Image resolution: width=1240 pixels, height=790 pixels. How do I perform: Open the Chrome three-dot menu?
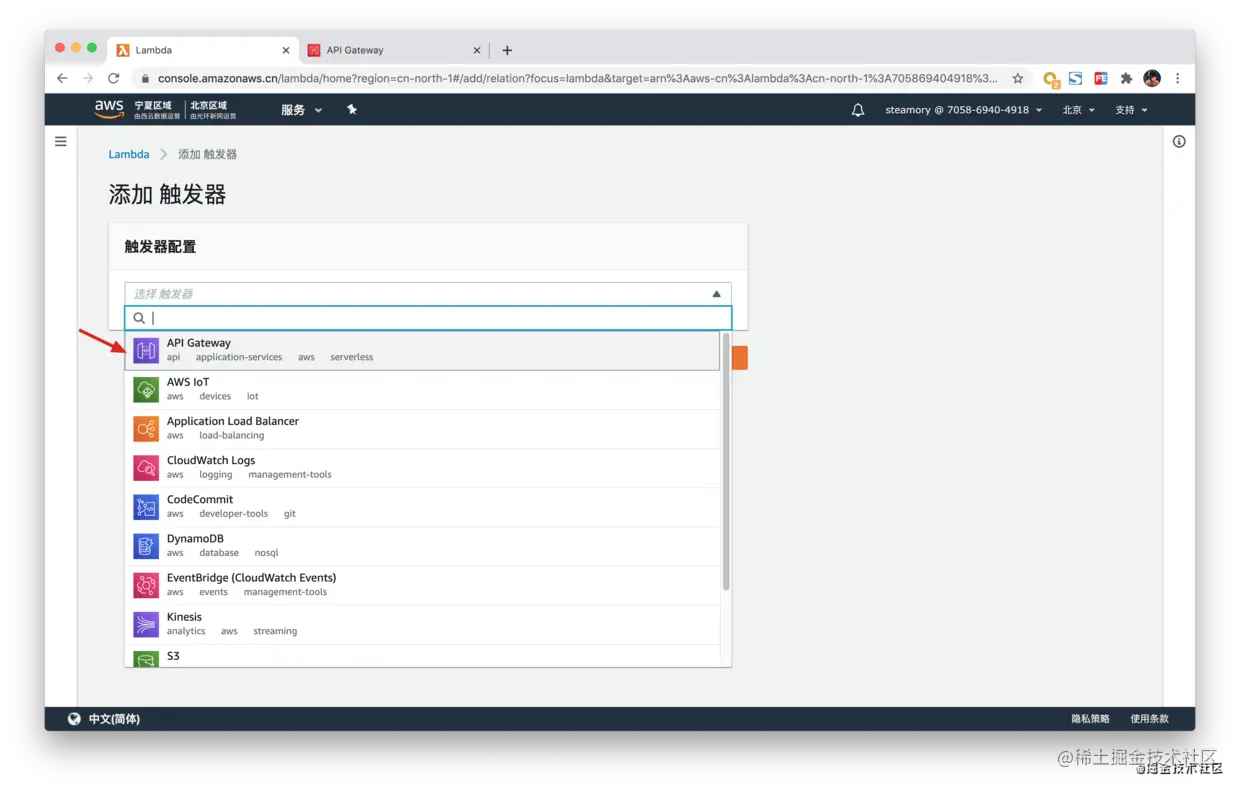(x=1178, y=78)
